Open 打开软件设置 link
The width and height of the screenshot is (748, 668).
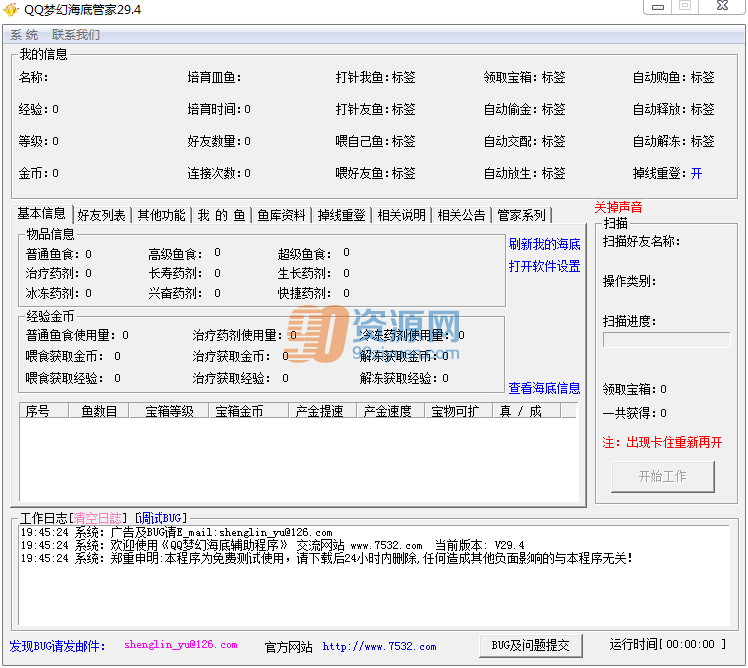(x=544, y=266)
